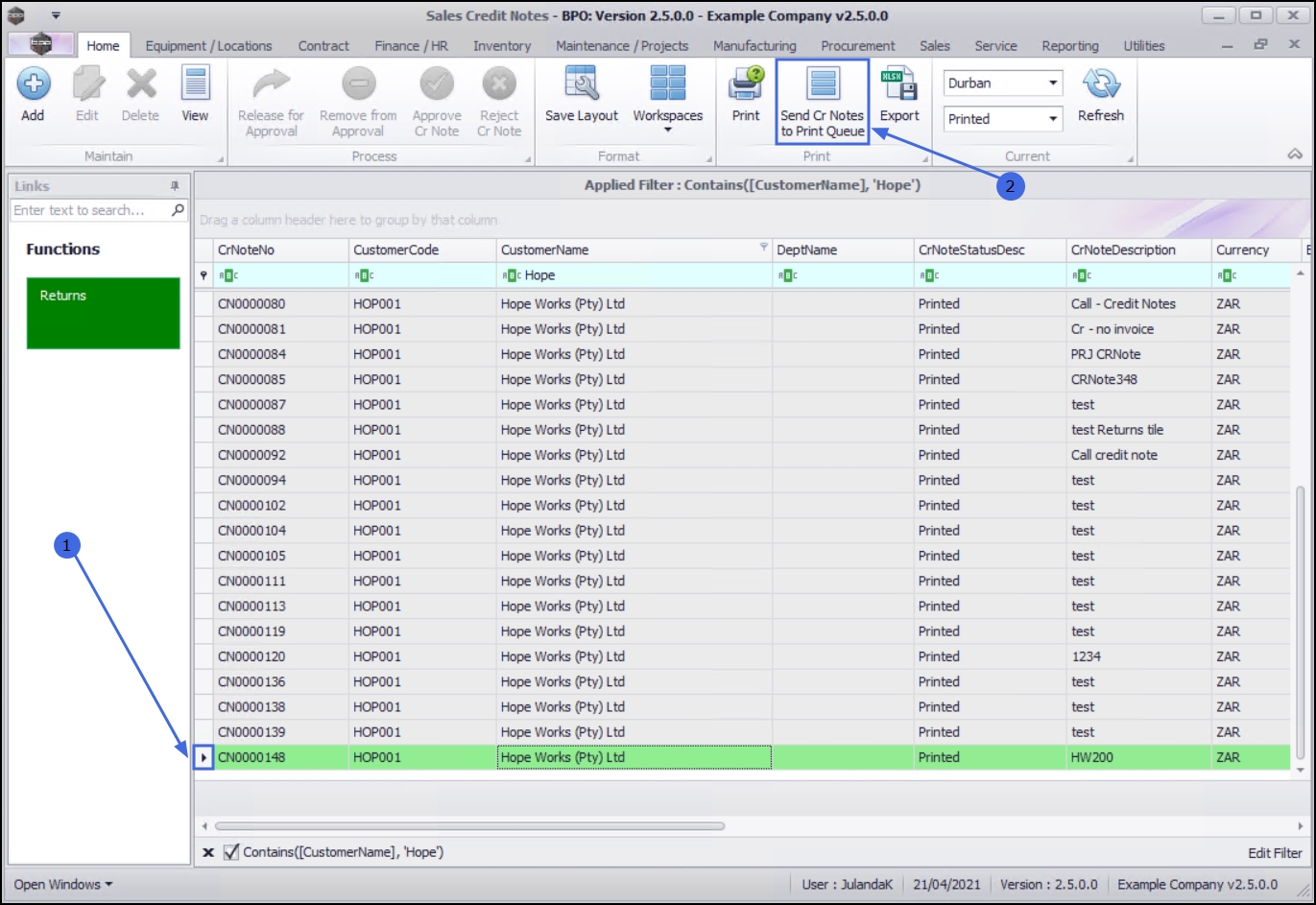This screenshot has width=1316, height=905.
Task: Click the filter condition icon under CustomerCode
Action: point(364,275)
